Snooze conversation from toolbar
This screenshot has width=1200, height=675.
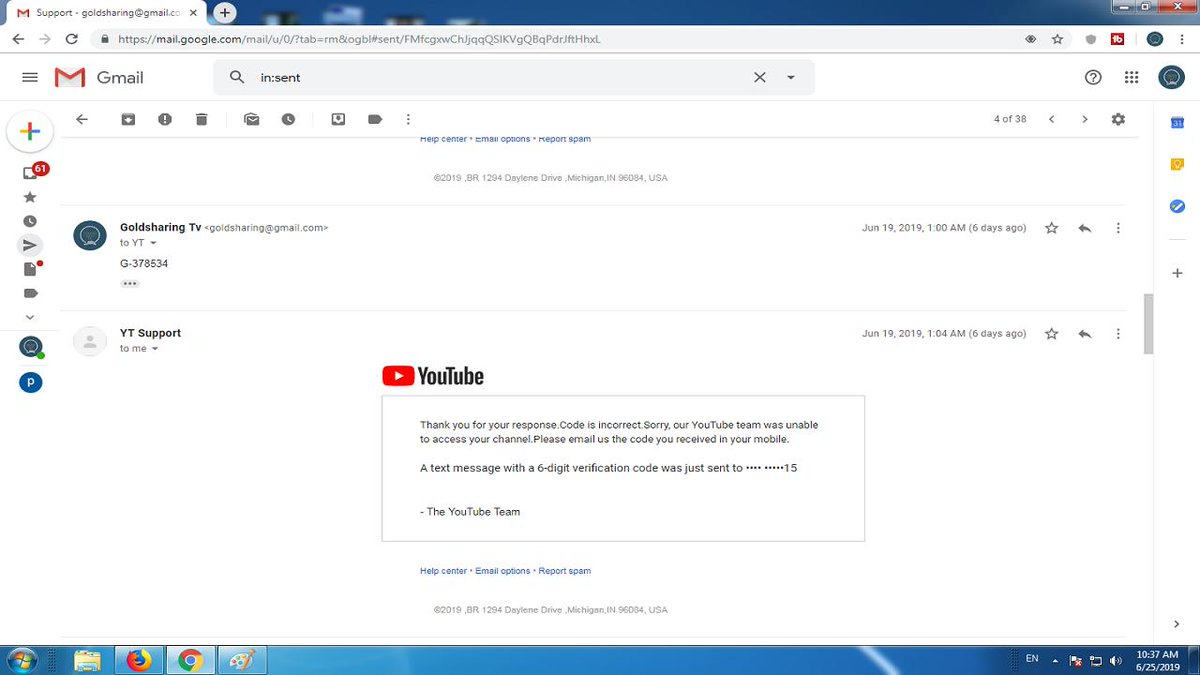coord(288,119)
